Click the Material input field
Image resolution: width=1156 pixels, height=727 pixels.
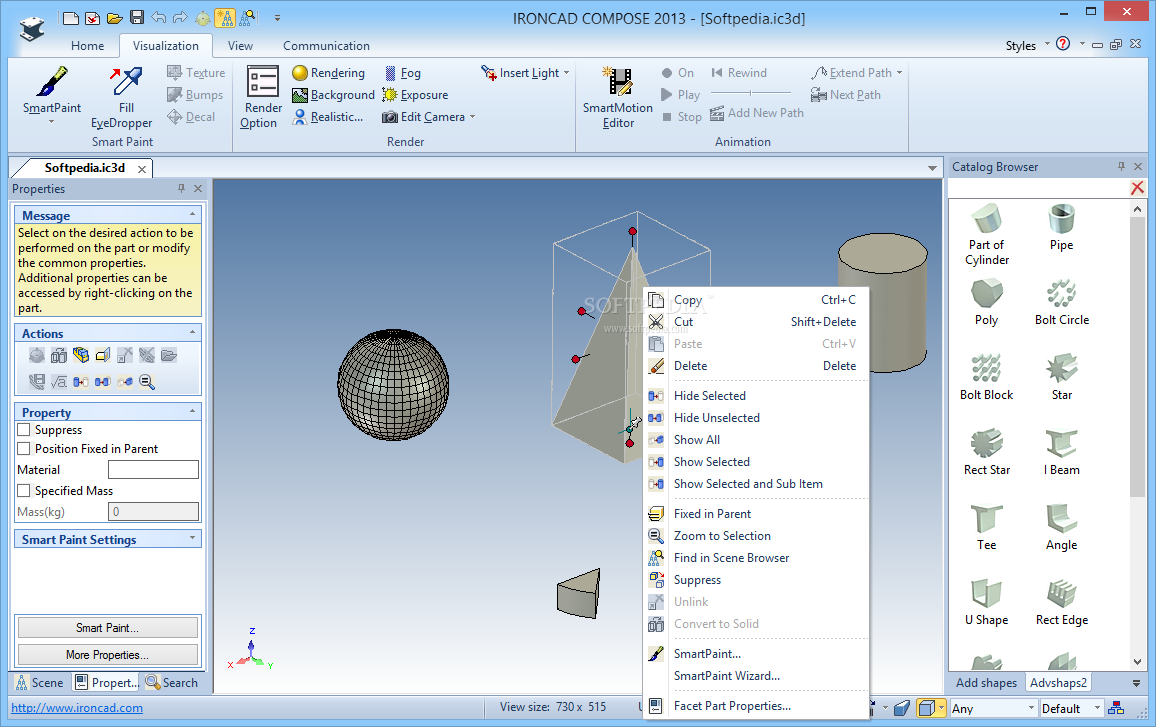pos(153,470)
